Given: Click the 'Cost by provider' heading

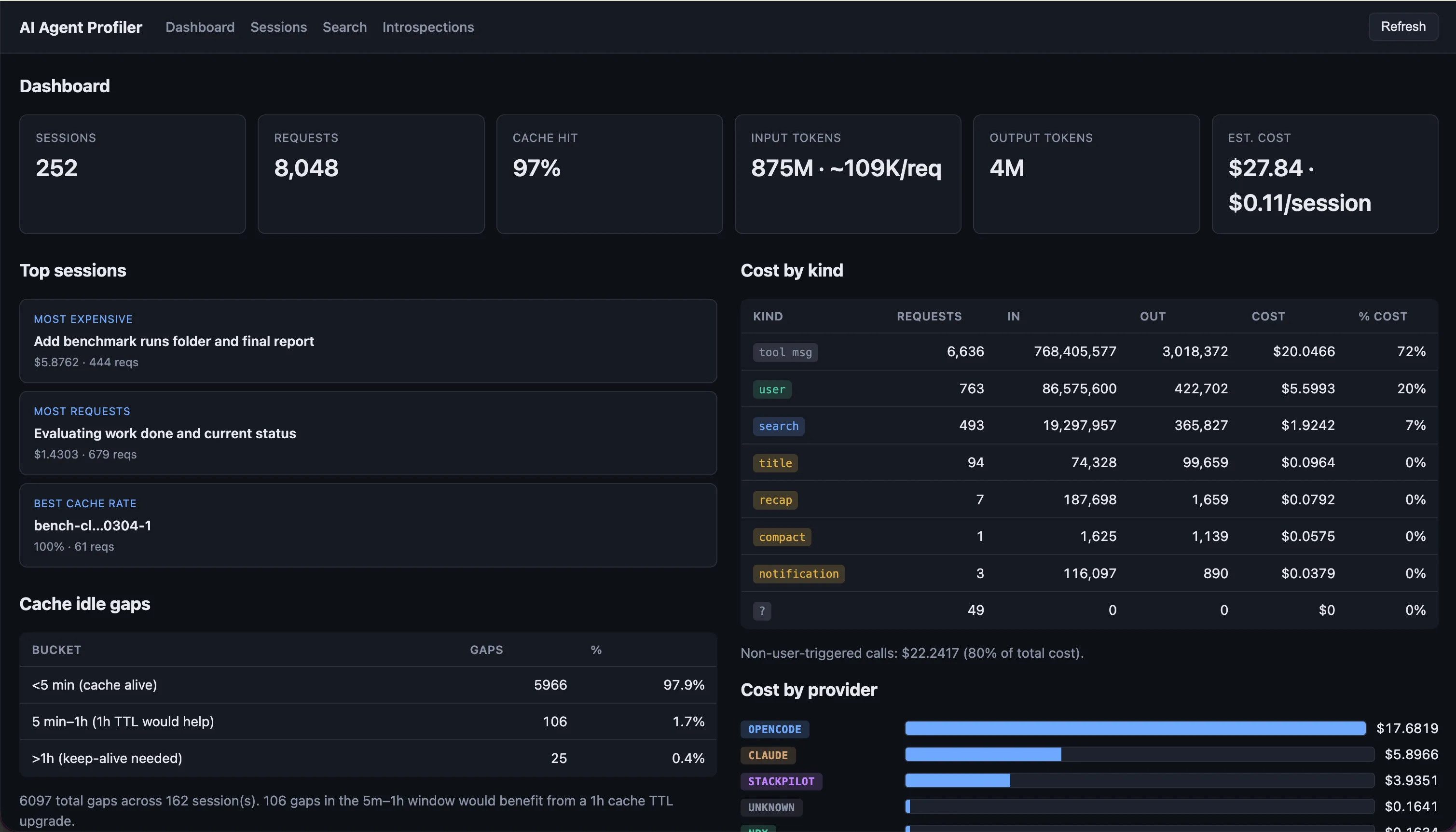Looking at the screenshot, I should click(809, 690).
